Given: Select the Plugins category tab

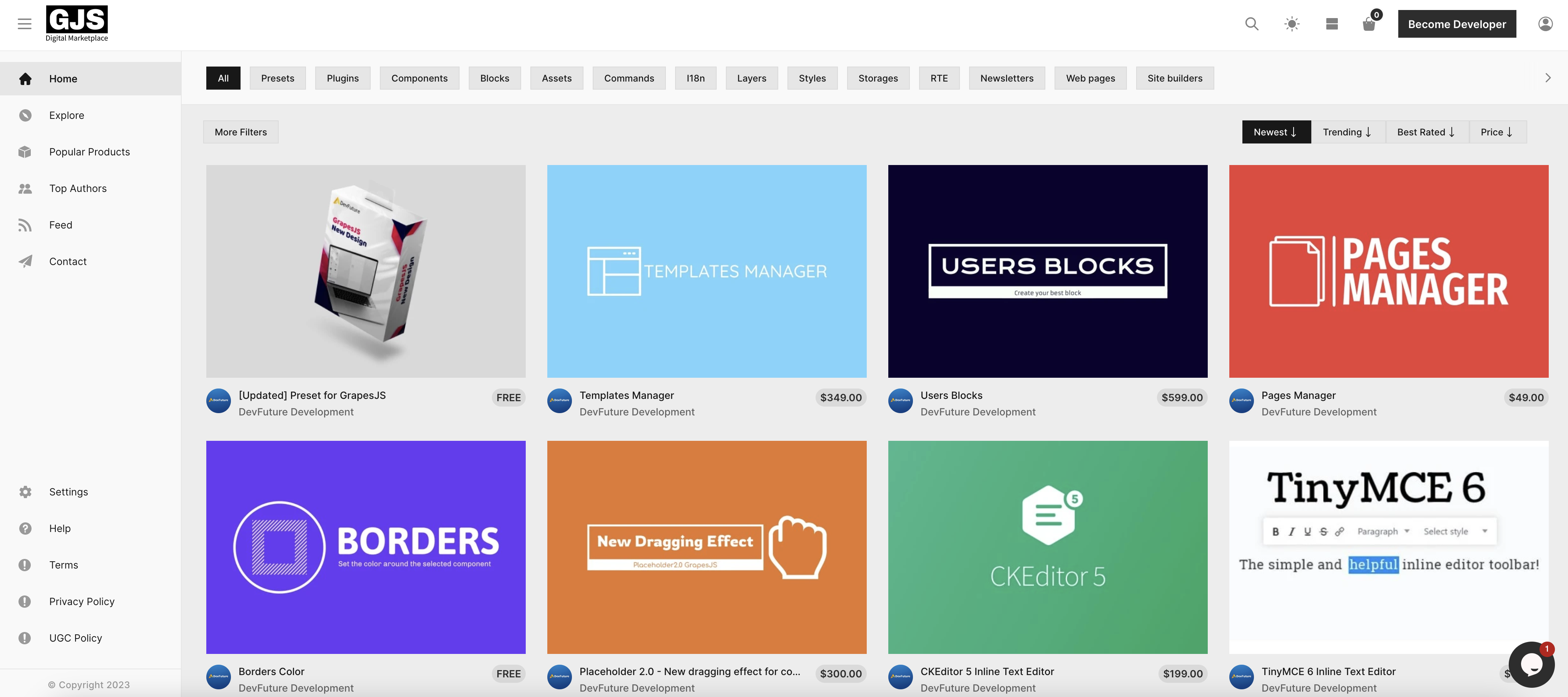Looking at the screenshot, I should click(x=343, y=78).
